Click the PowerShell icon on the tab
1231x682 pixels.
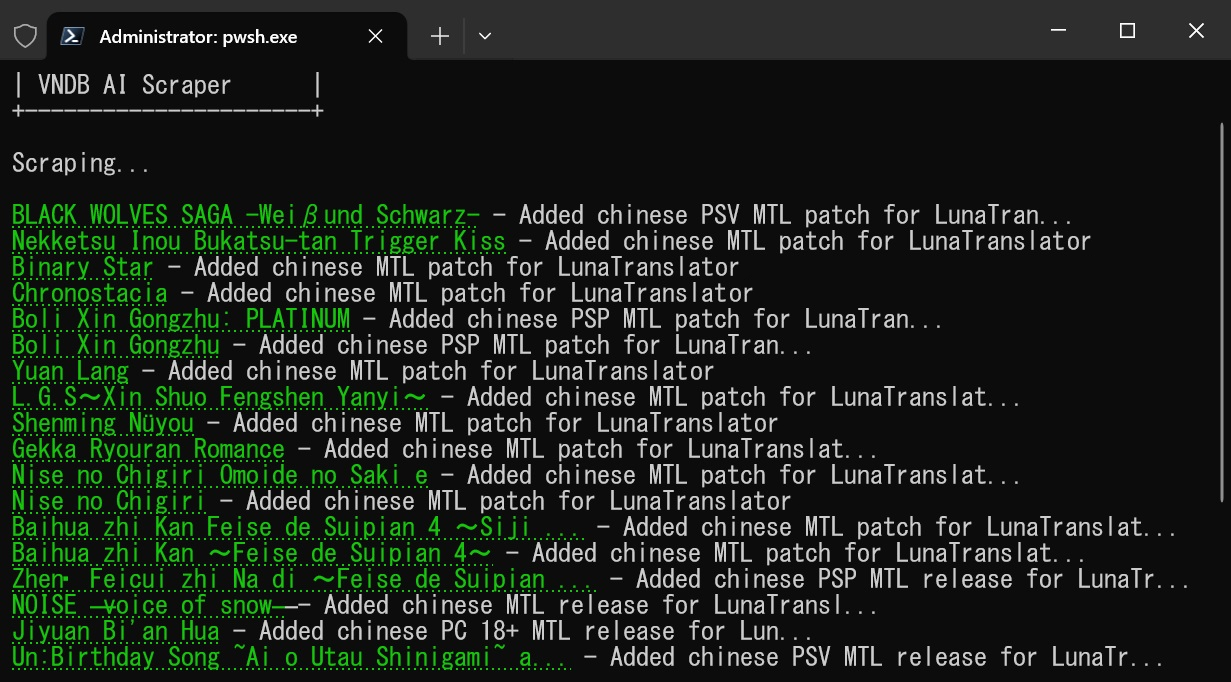pos(71,36)
